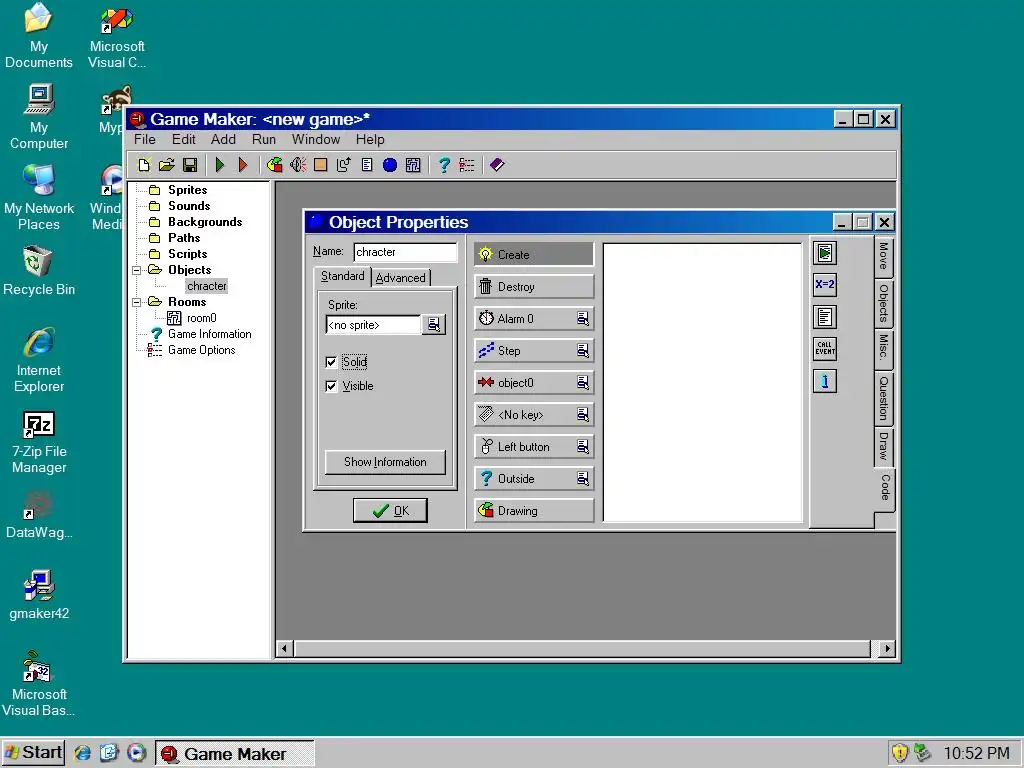Image resolution: width=1024 pixels, height=768 pixels.
Task: Select the Create event button
Action: 534,255
